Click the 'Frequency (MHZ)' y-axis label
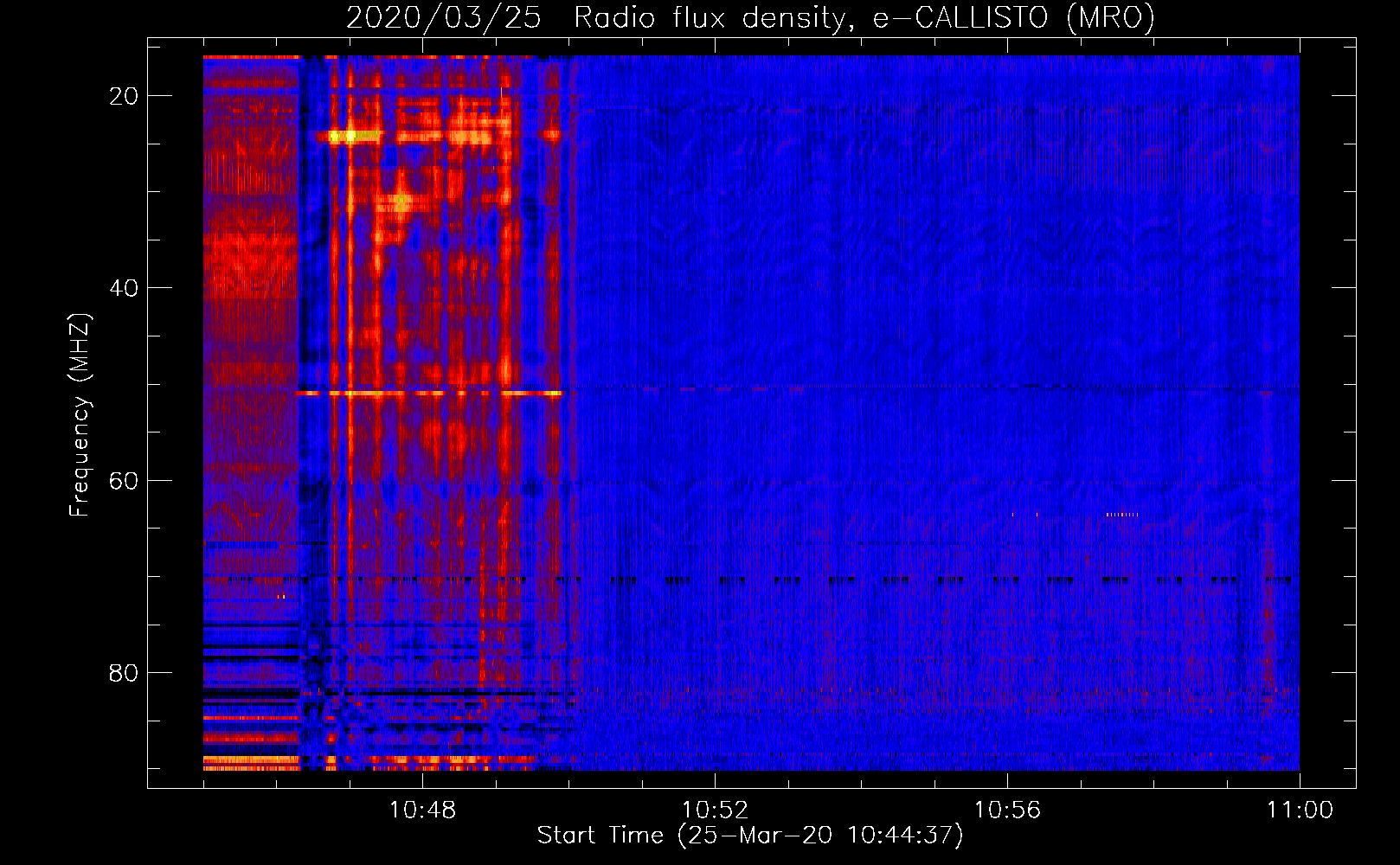The image size is (1400, 865). 80,415
